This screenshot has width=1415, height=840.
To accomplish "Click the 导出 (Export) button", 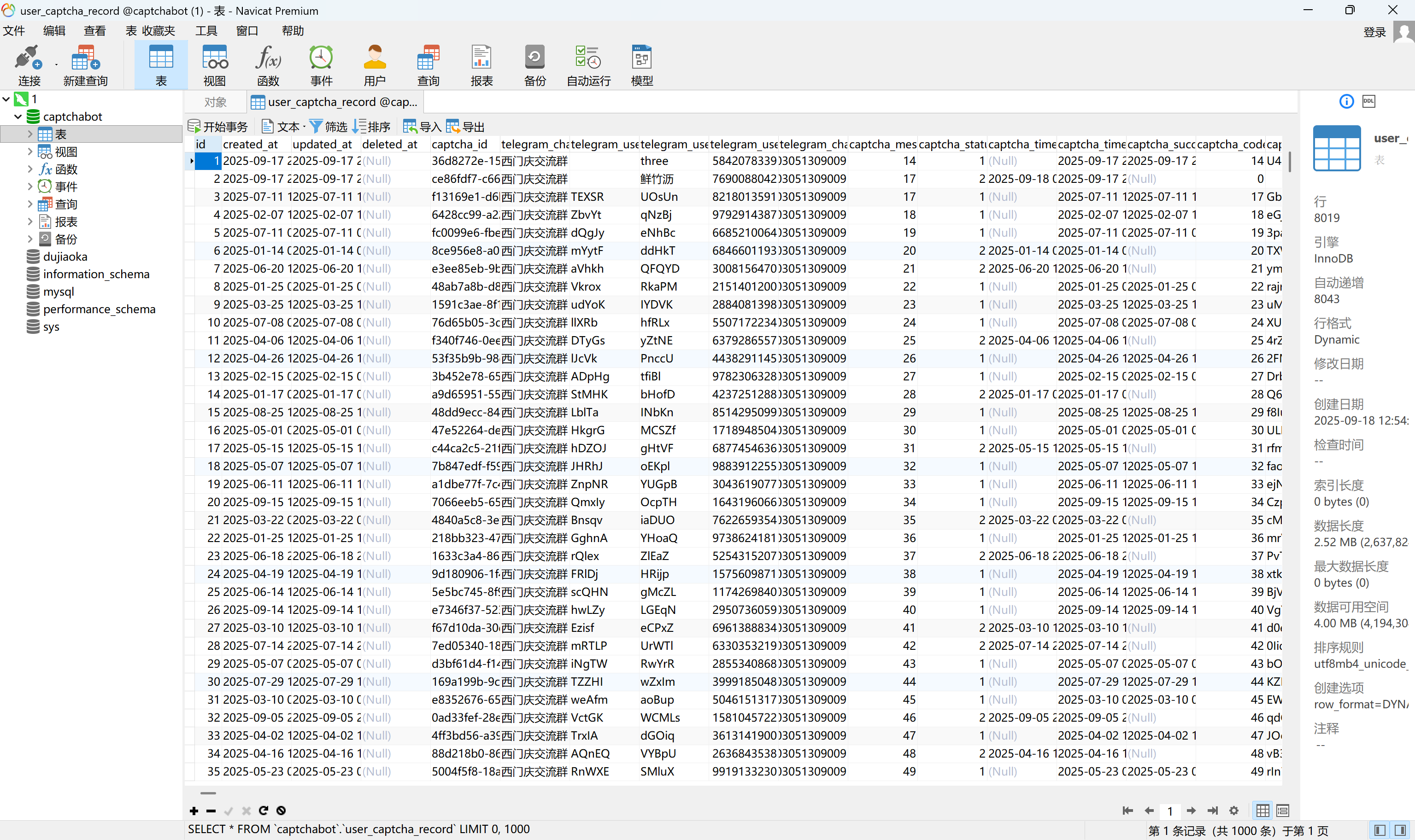I will tap(465, 127).
